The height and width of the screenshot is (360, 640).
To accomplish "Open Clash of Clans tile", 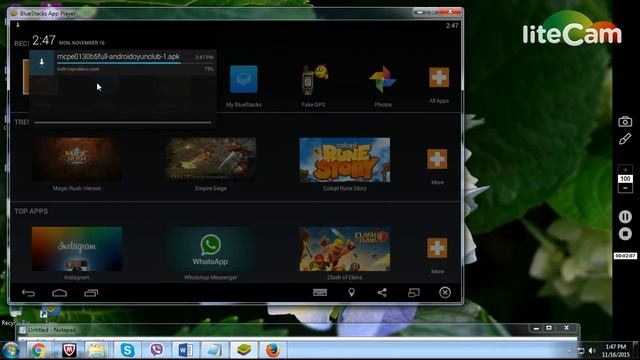I will click(x=344, y=249).
